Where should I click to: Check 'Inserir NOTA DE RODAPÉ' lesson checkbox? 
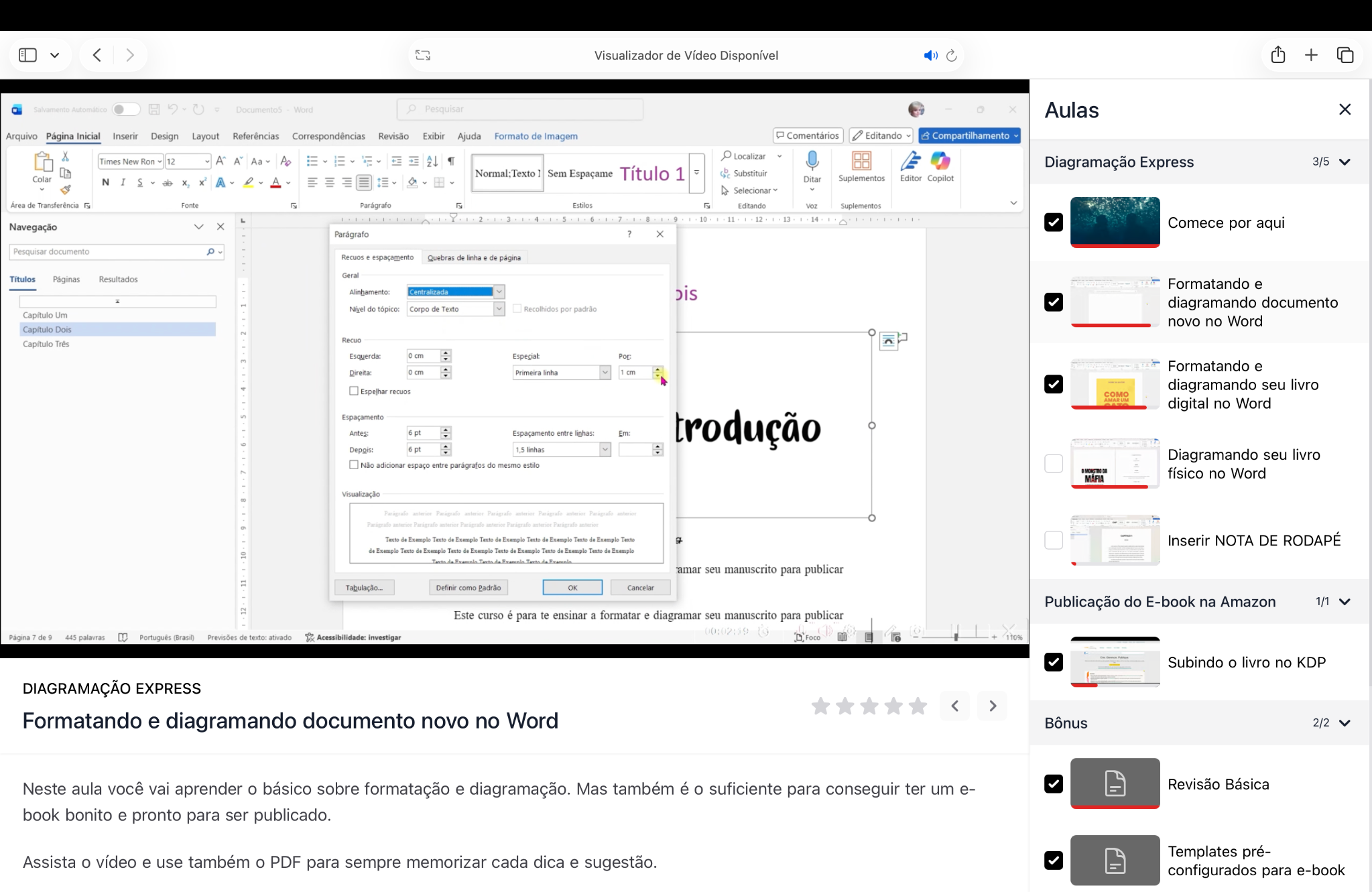coord(1054,540)
